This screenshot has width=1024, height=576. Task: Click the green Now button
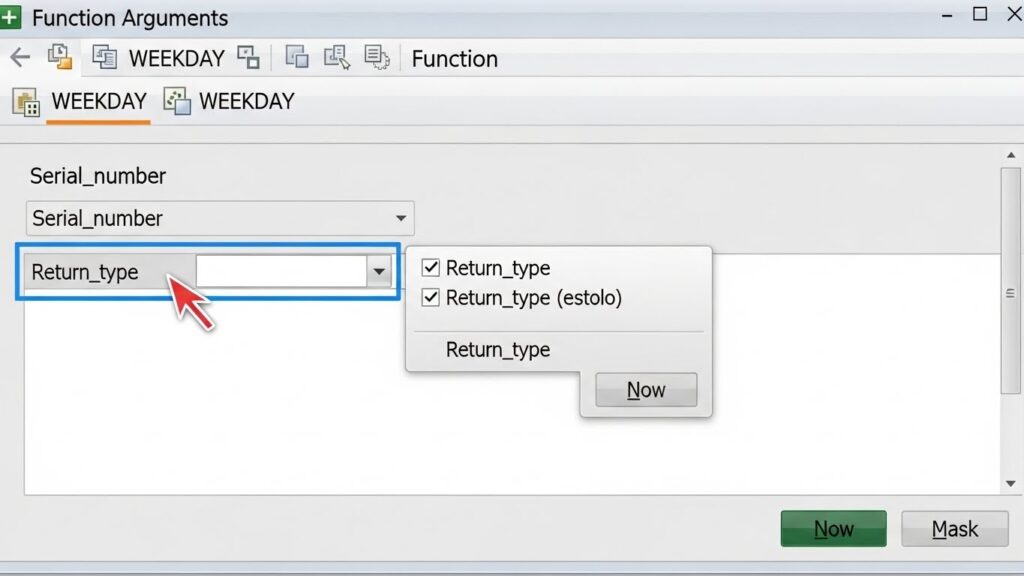[x=833, y=529]
